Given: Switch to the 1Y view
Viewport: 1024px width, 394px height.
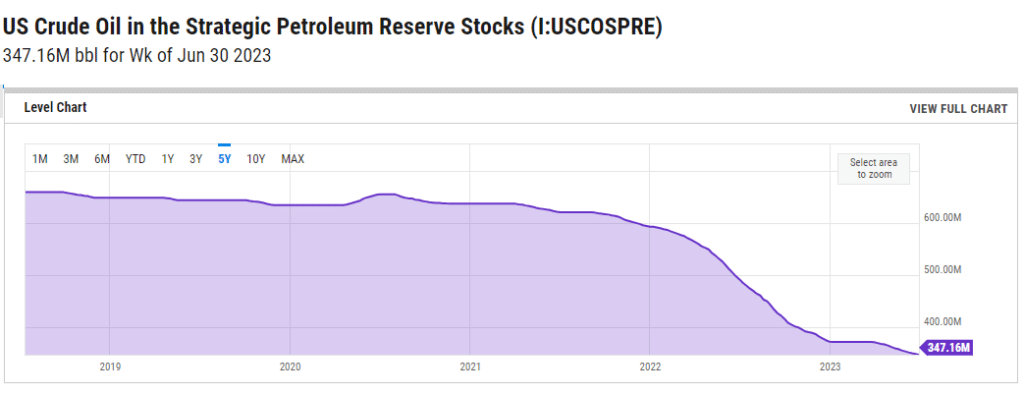Looking at the screenshot, I should [x=168, y=159].
